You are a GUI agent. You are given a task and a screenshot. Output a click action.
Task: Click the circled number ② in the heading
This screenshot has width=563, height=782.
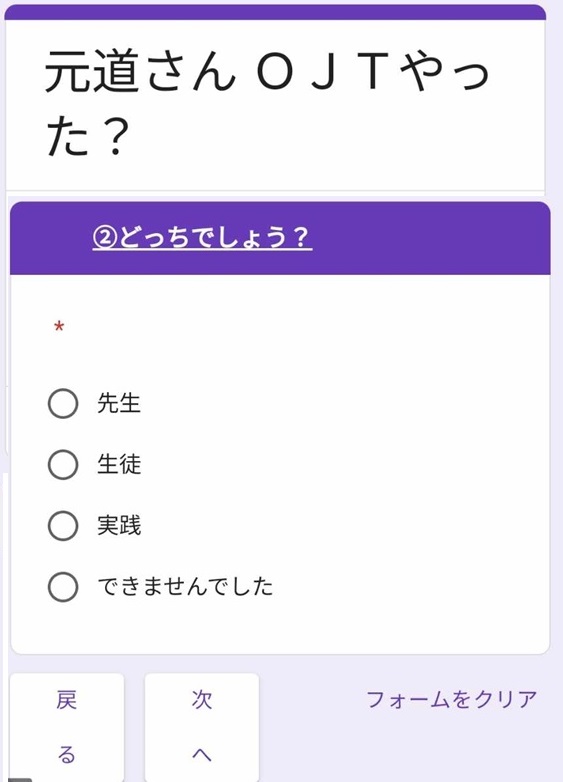[105, 237]
